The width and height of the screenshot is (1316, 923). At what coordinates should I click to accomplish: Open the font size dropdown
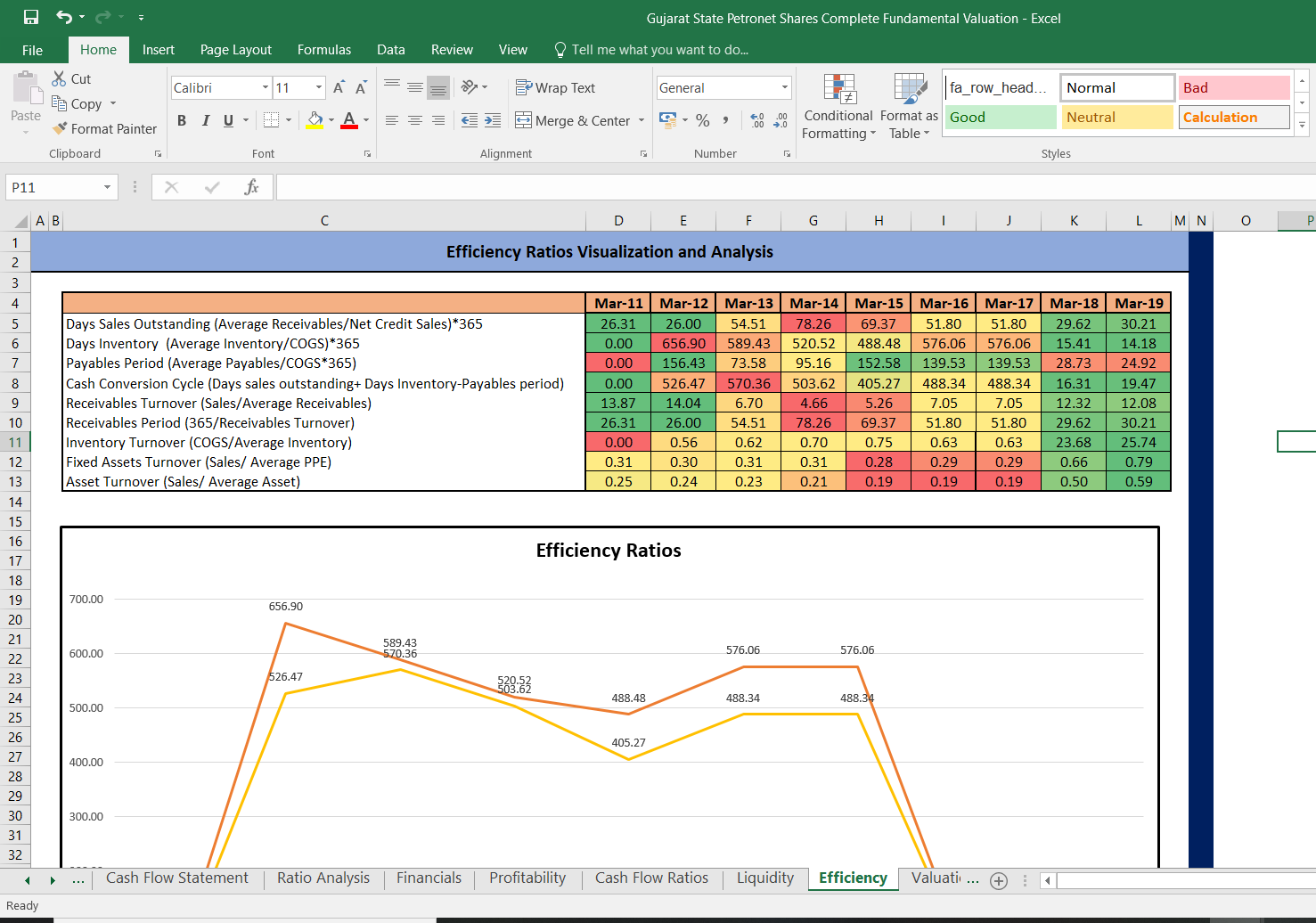click(x=319, y=87)
